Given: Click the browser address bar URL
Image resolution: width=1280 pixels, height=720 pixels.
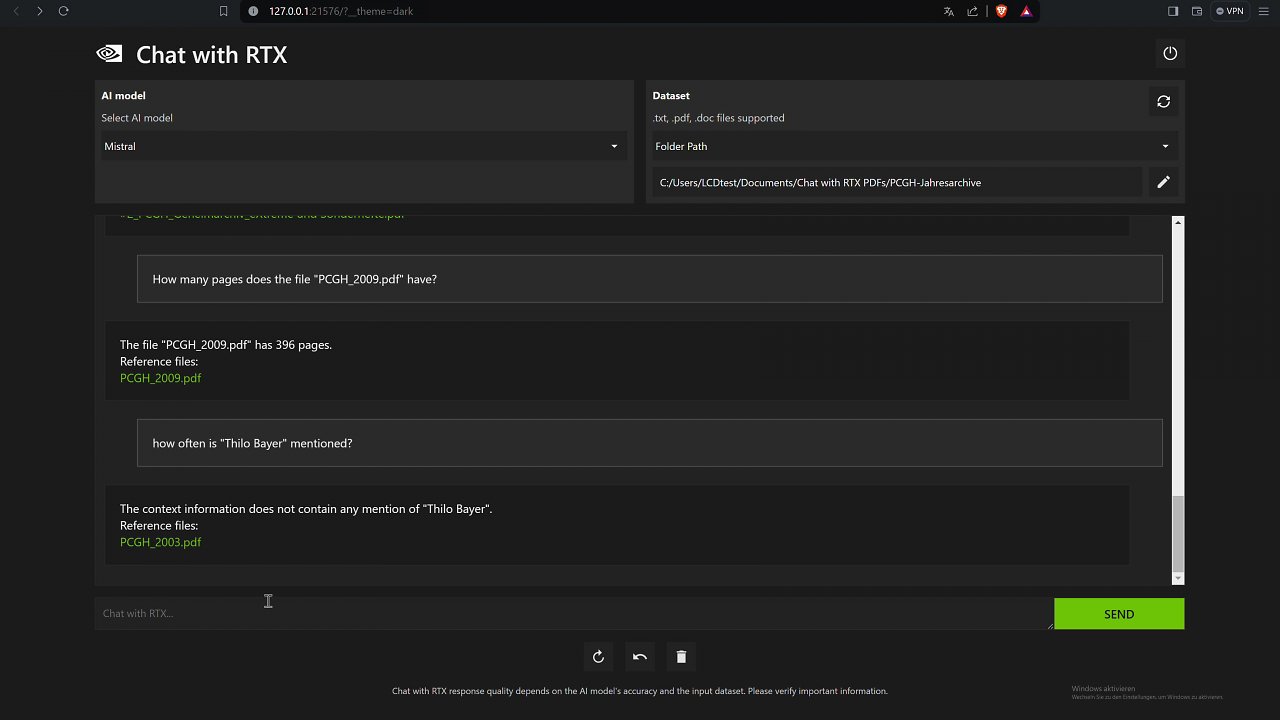Looking at the screenshot, I should click(341, 11).
